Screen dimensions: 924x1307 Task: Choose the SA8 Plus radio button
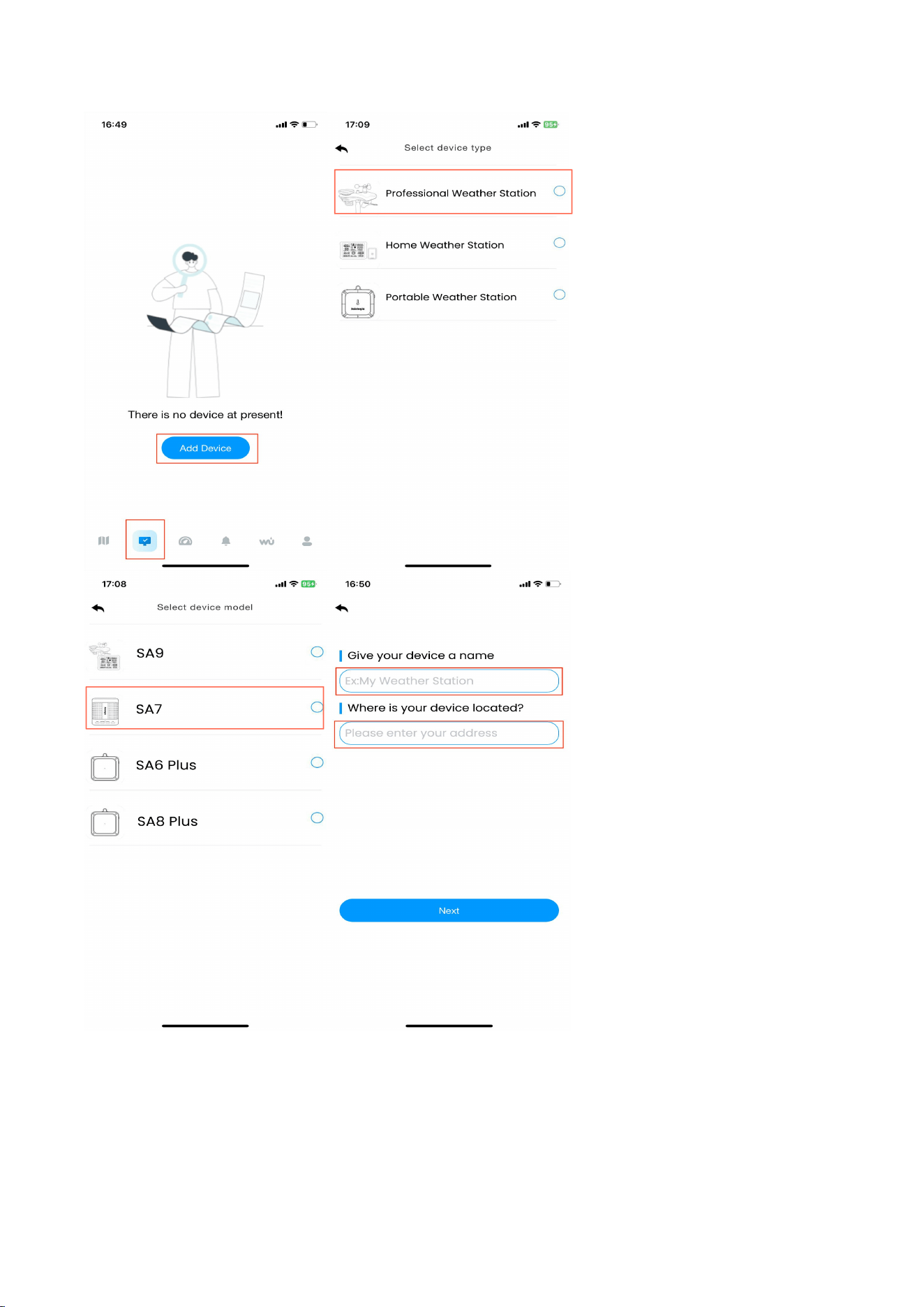coord(317,818)
